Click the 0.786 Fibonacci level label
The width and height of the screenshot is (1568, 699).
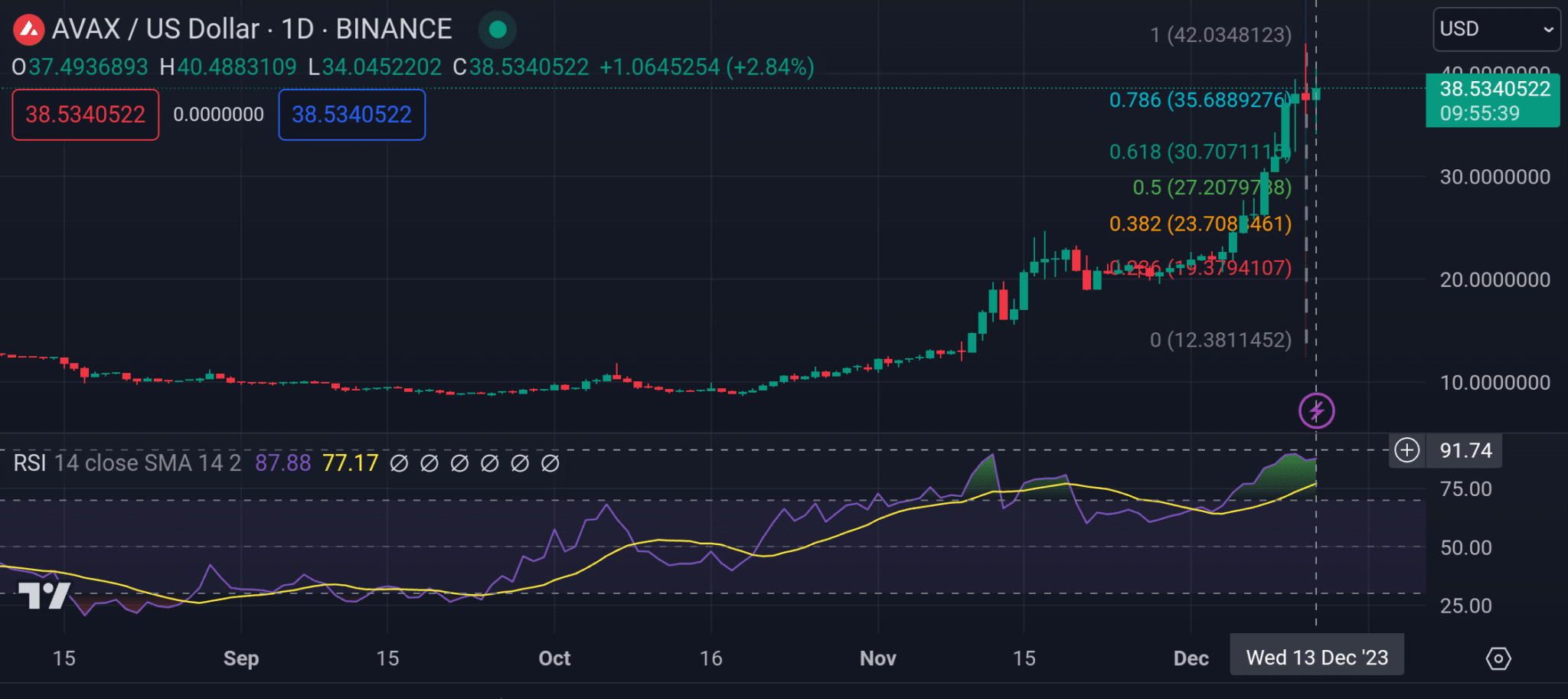click(x=1198, y=100)
